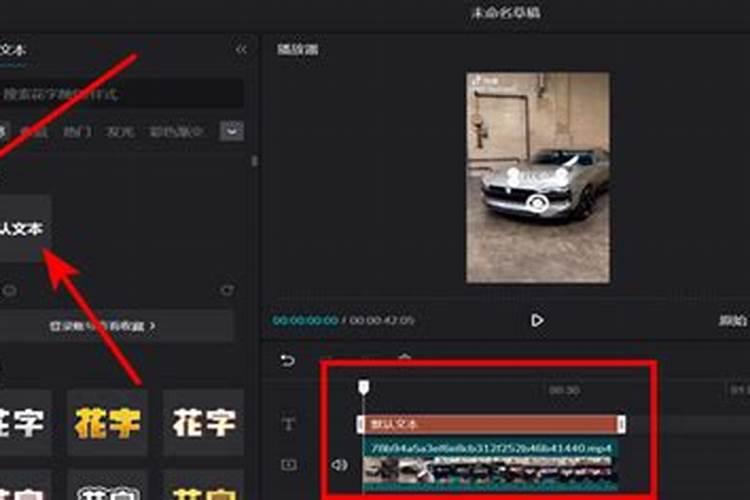Play the video with the player's play button
Screen dimensions: 750x500
(x=537, y=320)
